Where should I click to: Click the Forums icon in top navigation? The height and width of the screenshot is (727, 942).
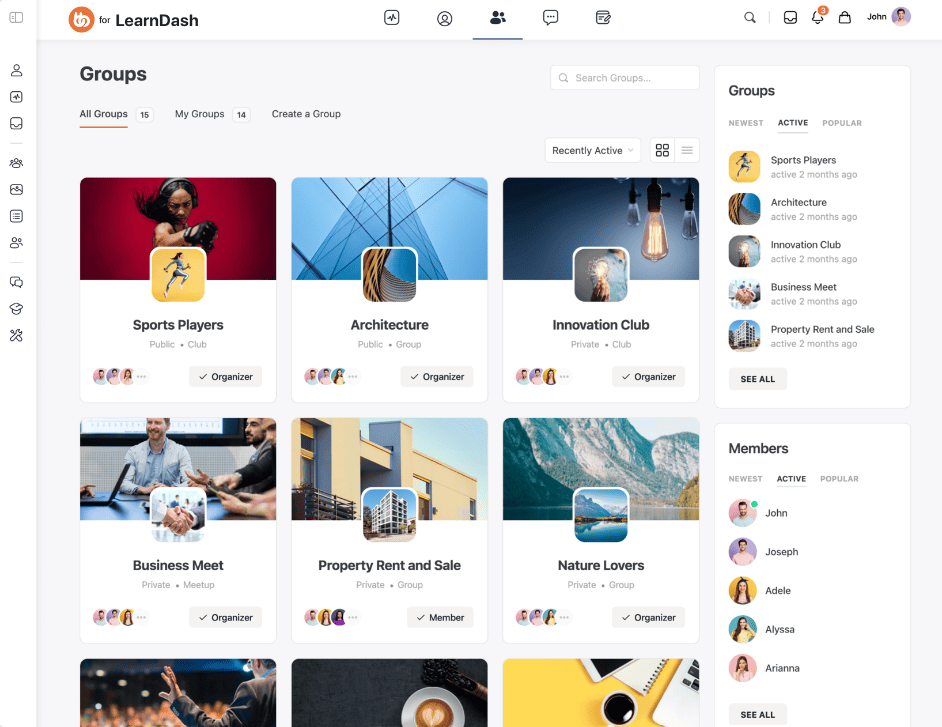(604, 17)
